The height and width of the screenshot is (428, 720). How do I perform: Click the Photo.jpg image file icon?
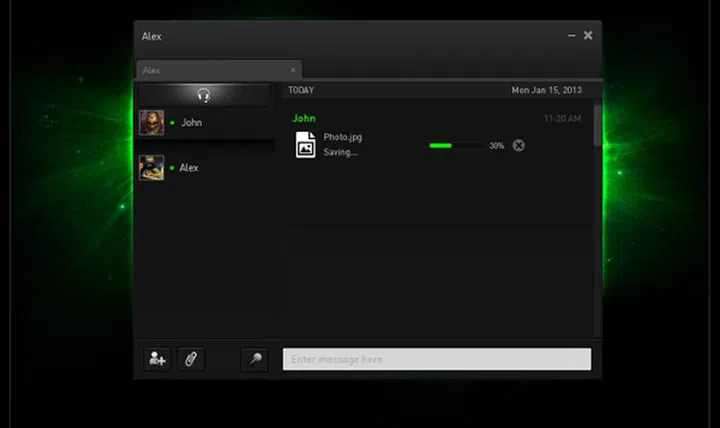[x=305, y=145]
